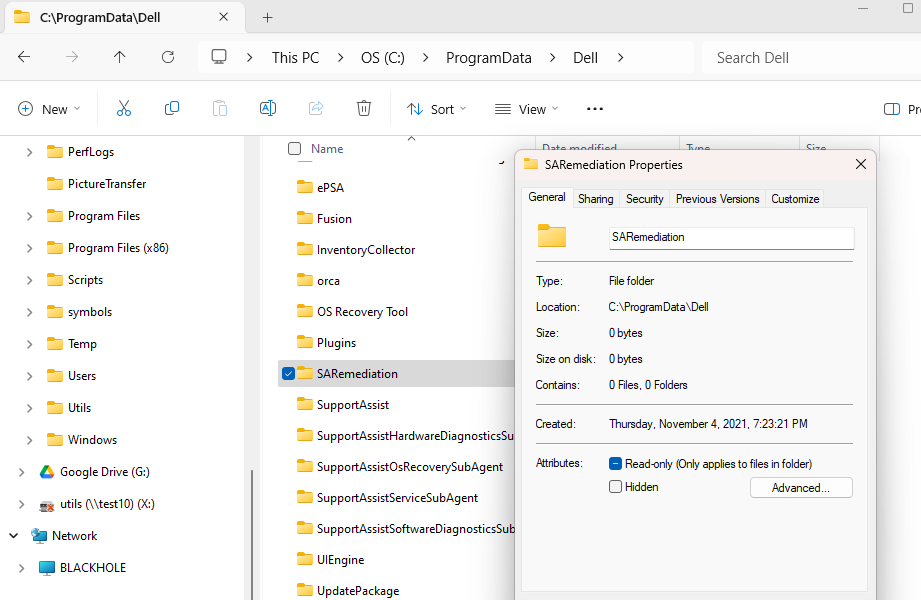
Task: Switch to the Customize tab
Action: (795, 199)
